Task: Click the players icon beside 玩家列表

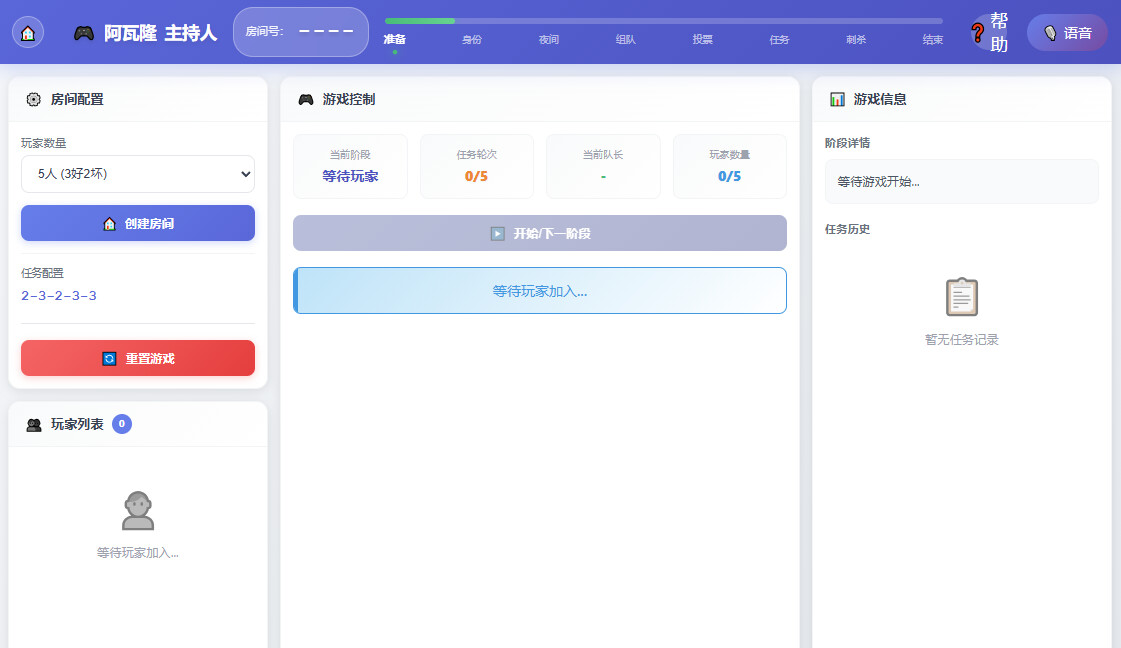Action: (x=34, y=425)
